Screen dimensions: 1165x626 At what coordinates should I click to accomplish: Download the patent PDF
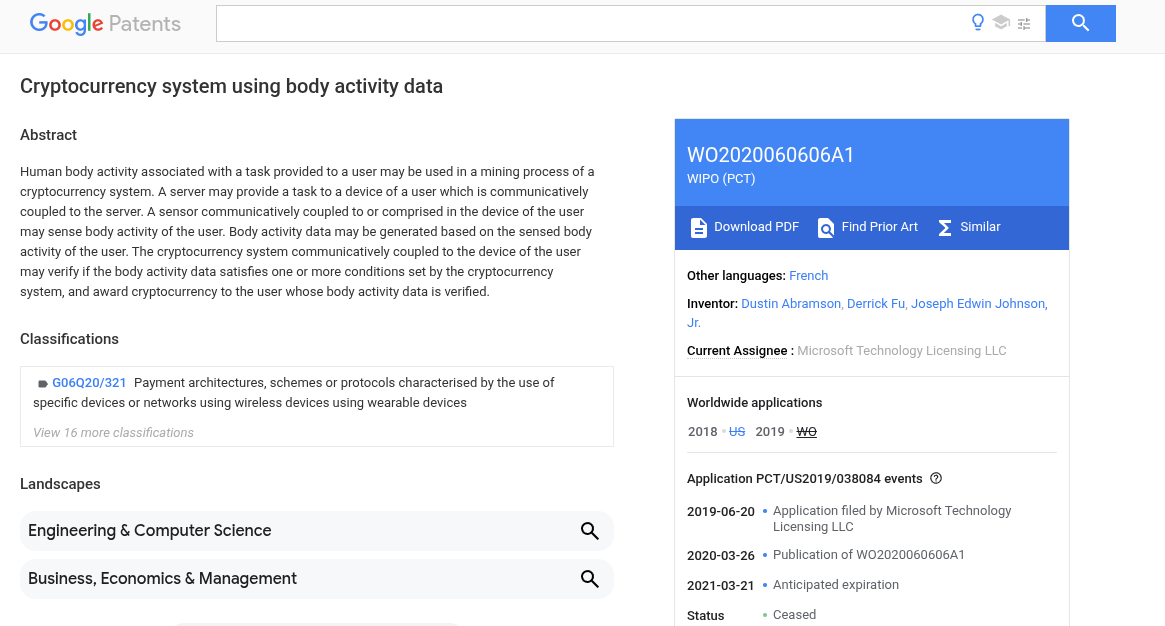click(x=744, y=227)
